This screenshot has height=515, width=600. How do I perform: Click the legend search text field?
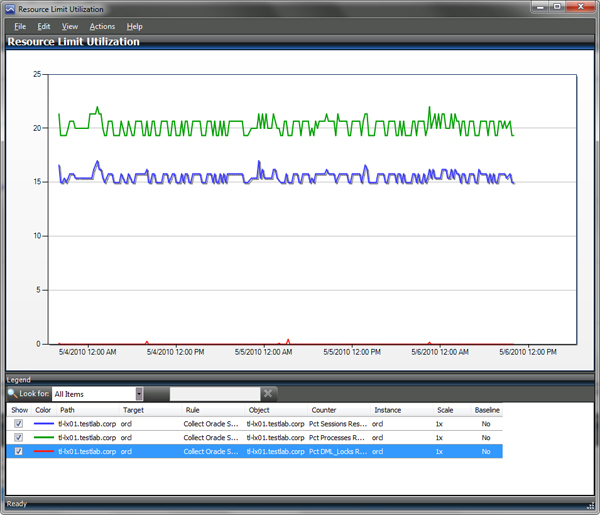point(215,394)
